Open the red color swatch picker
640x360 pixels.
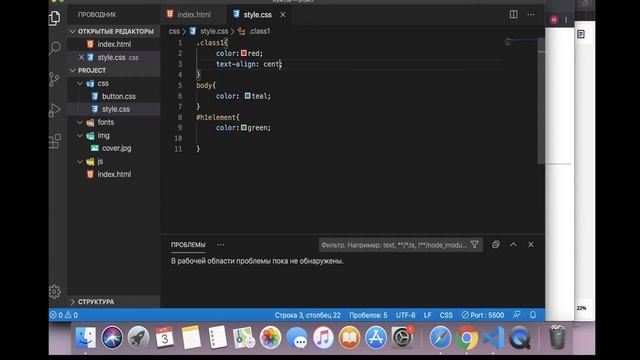click(244, 53)
